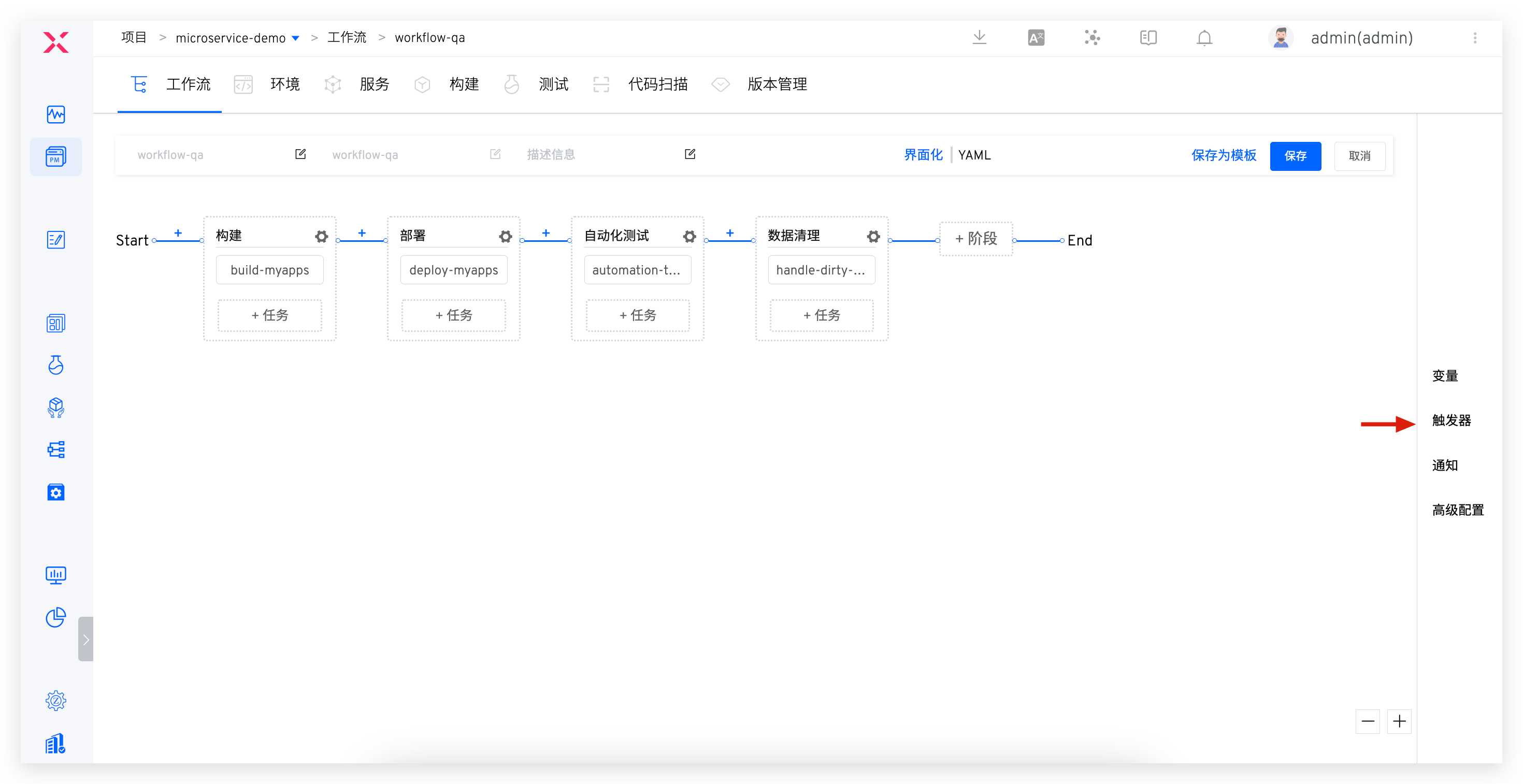Open the vertical more options menu
1523x784 pixels.
pos(1475,38)
